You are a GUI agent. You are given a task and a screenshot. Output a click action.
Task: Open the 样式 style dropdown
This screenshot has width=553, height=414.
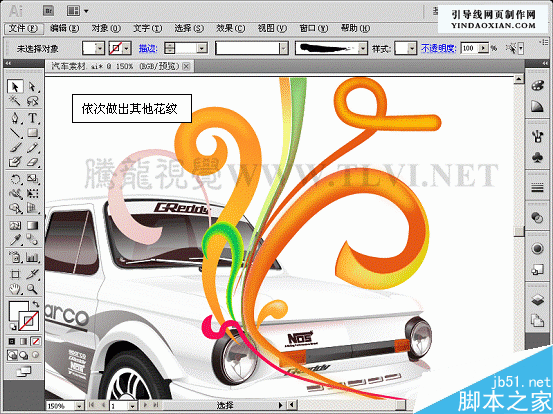[x=412, y=48]
